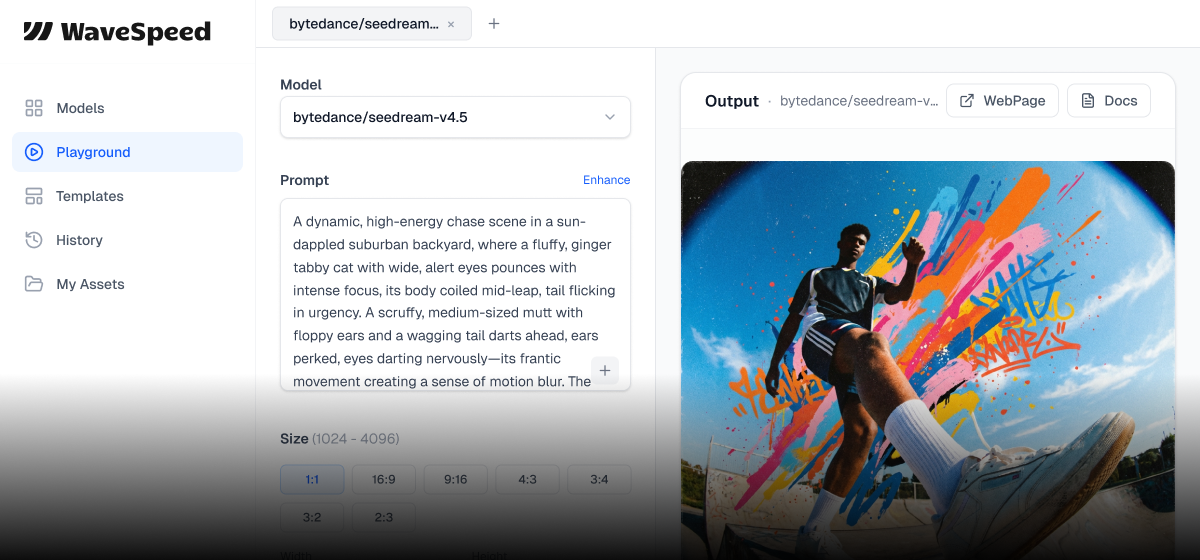Choose the 9:16 aspect ratio
The height and width of the screenshot is (560, 1200).
pyautogui.click(x=455, y=479)
